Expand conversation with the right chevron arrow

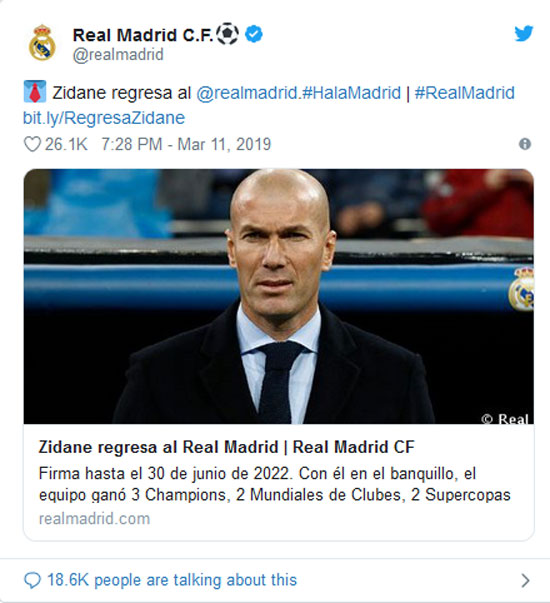click(x=525, y=580)
